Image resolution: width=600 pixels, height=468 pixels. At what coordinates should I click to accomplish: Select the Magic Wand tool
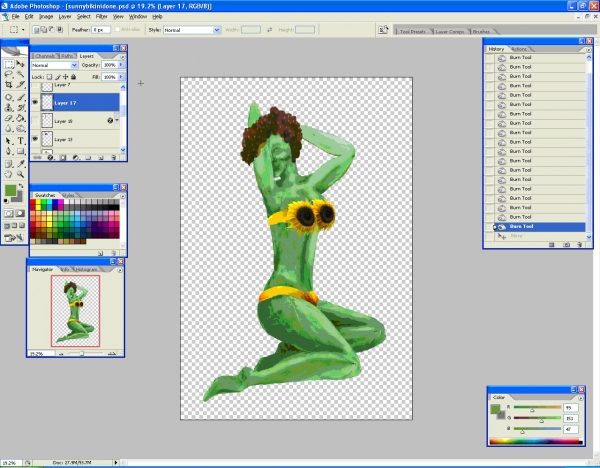click(x=21, y=74)
